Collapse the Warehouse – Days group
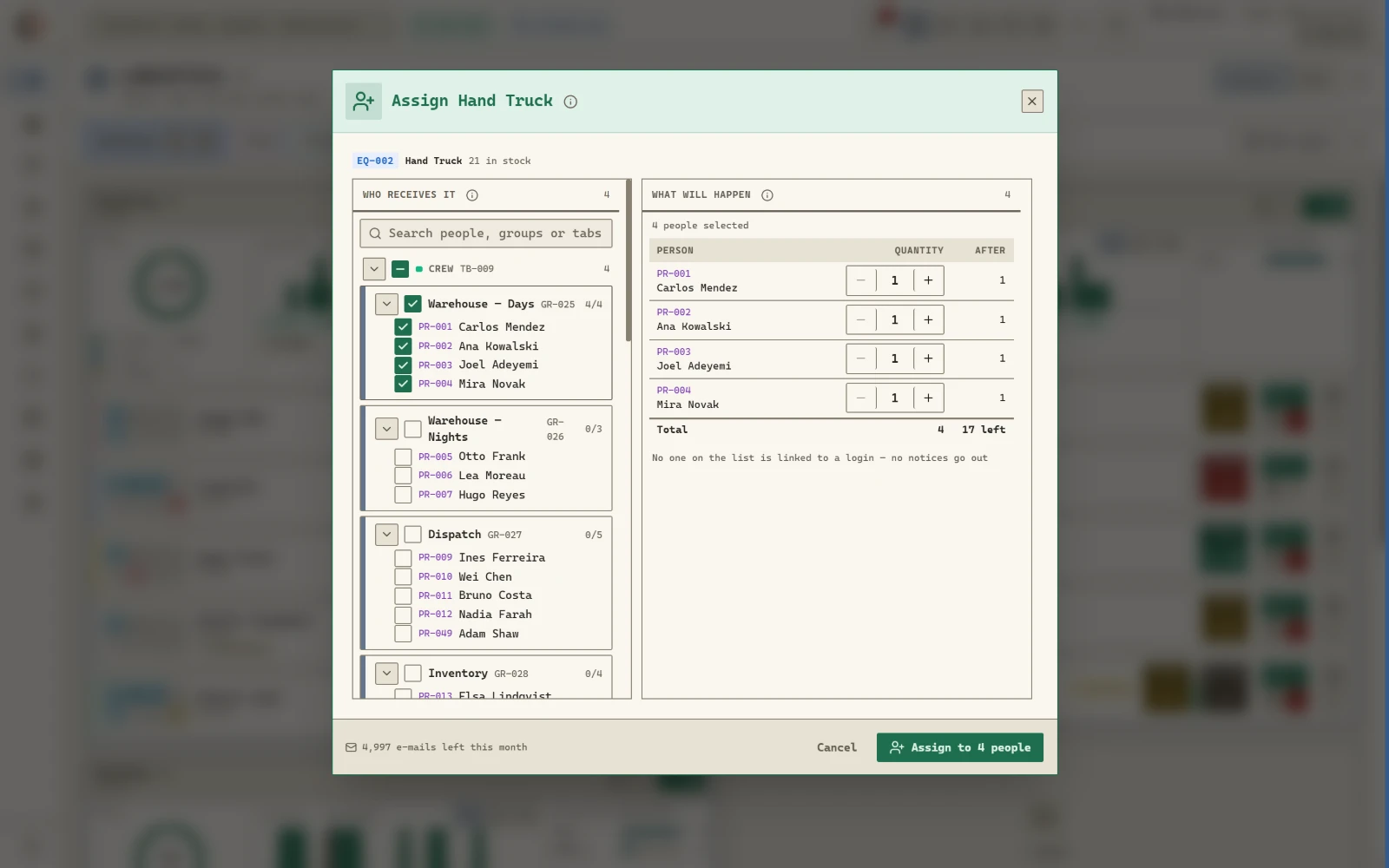Image resolution: width=1389 pixels, height=868 pixels. coord(387,304)
